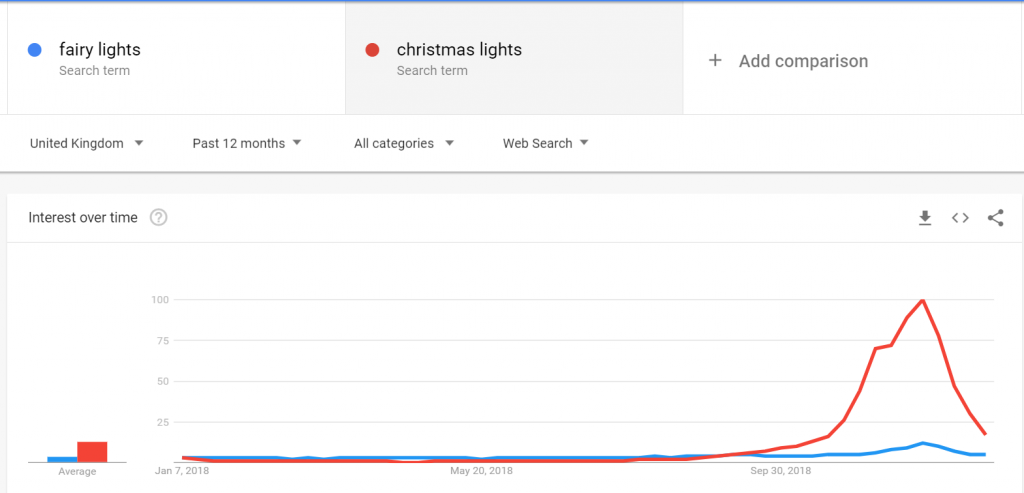Click the plus icon to add comparison
The width and height of the screenshot is (1024, 493).
pos(715,61)
